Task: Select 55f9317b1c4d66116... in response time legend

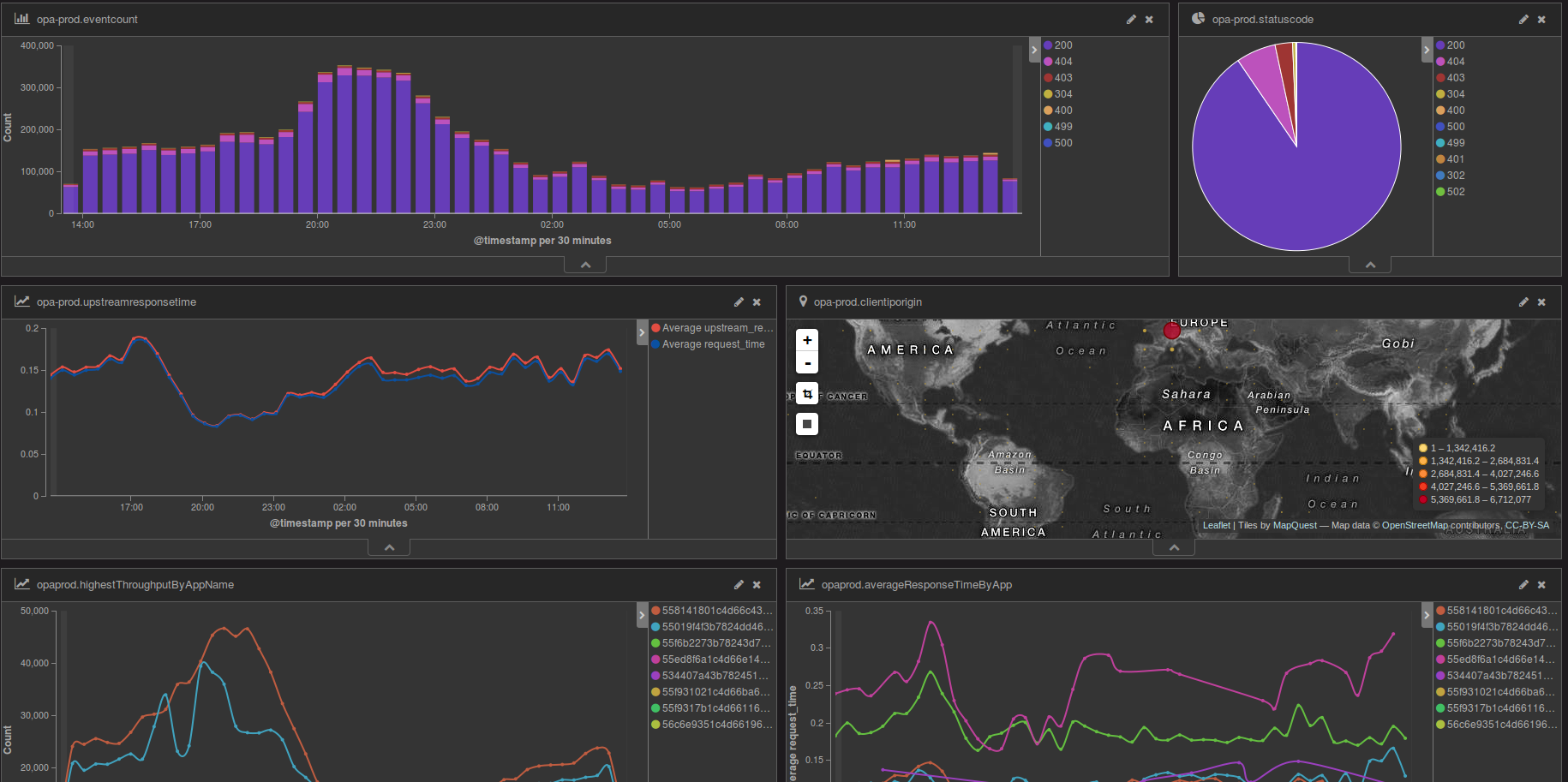Action: coord(1497,708)
